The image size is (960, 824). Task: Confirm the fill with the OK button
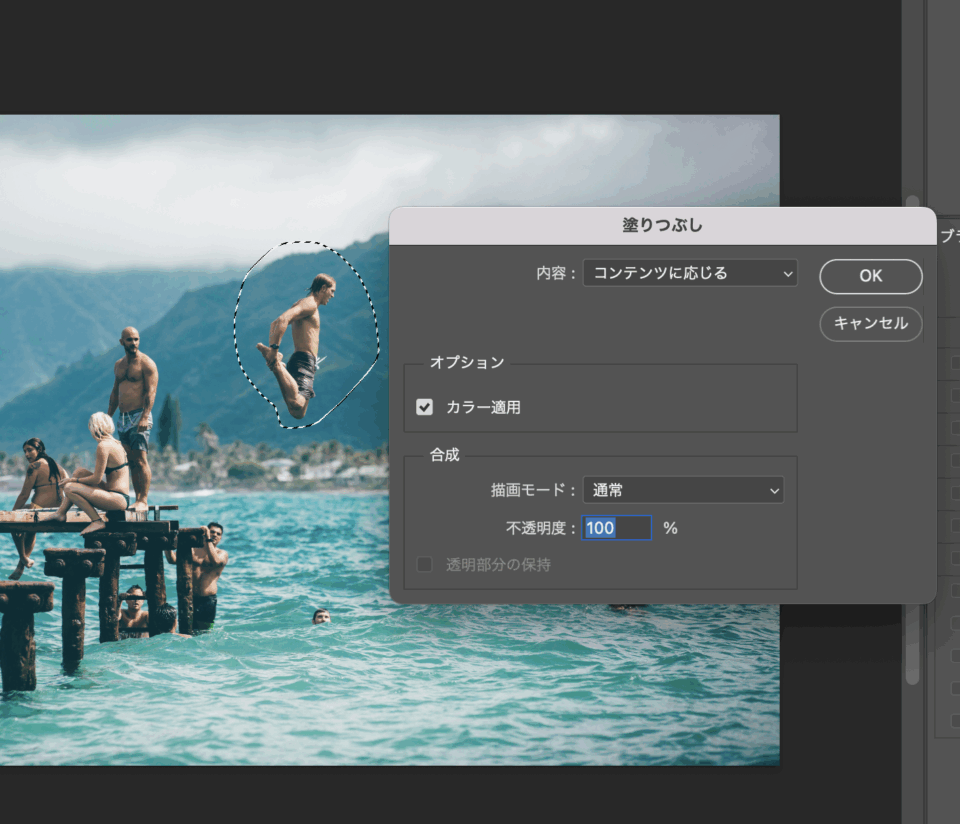click(x=870, y=276)
